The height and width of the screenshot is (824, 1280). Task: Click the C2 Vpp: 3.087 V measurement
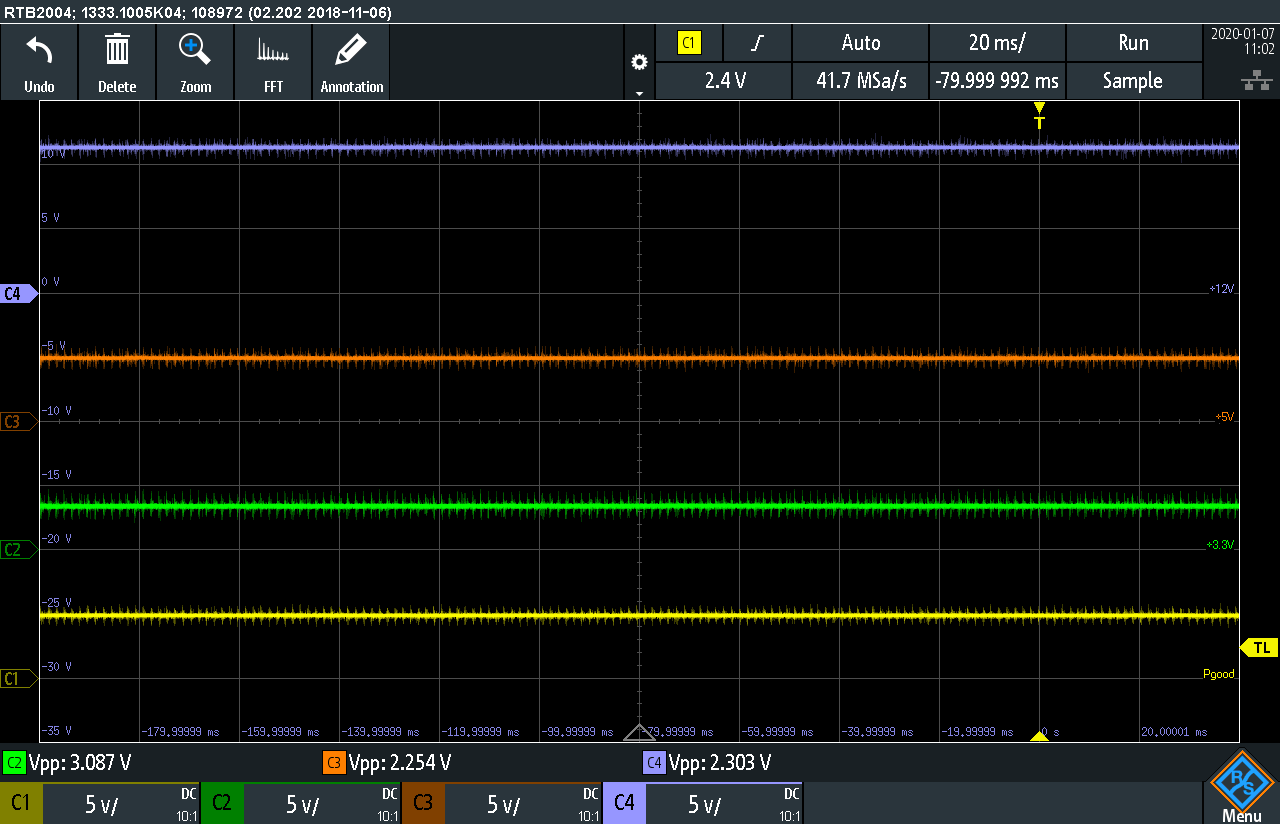coord(68,763)
